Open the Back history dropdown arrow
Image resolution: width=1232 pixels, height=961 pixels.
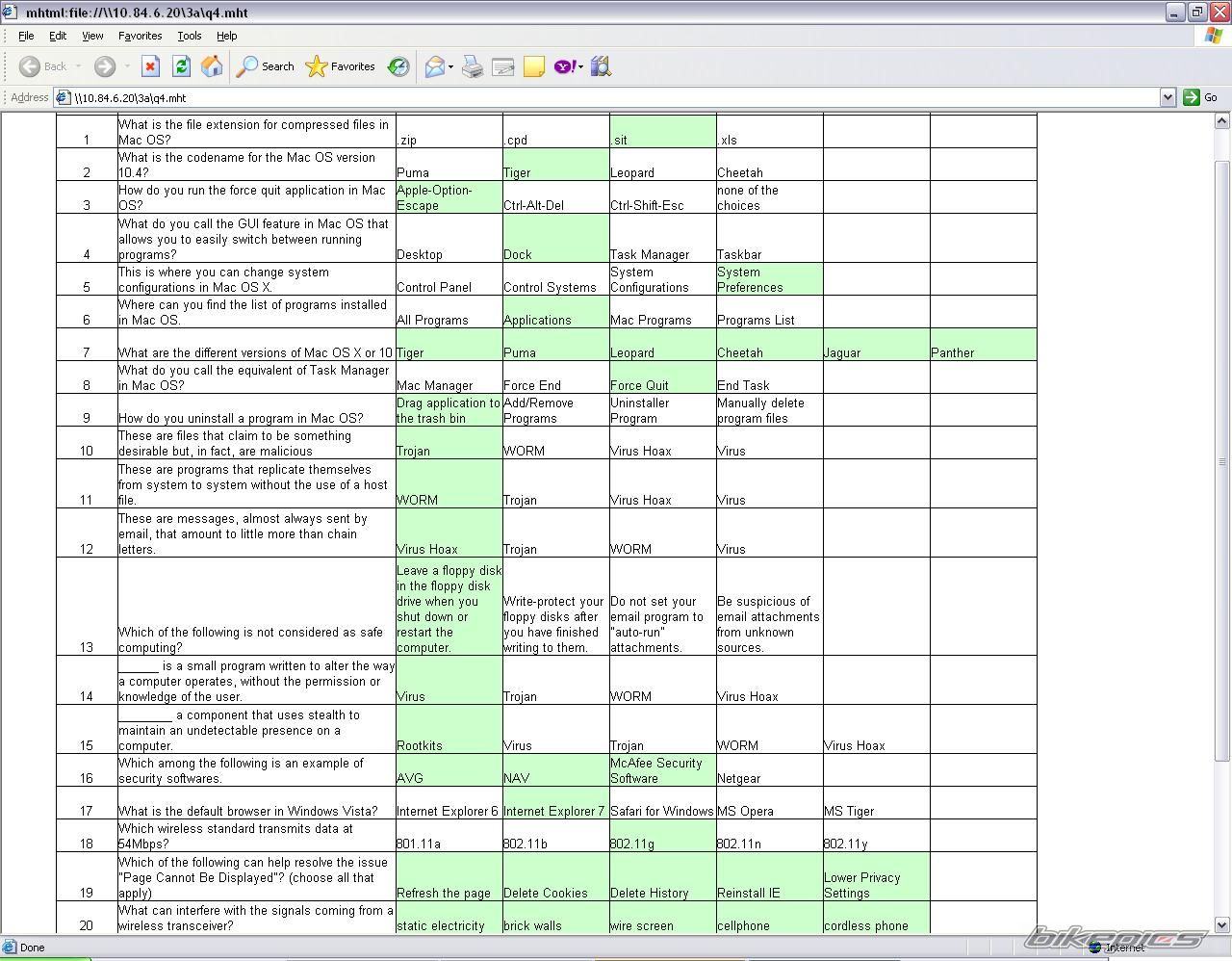tap(78, 66)
